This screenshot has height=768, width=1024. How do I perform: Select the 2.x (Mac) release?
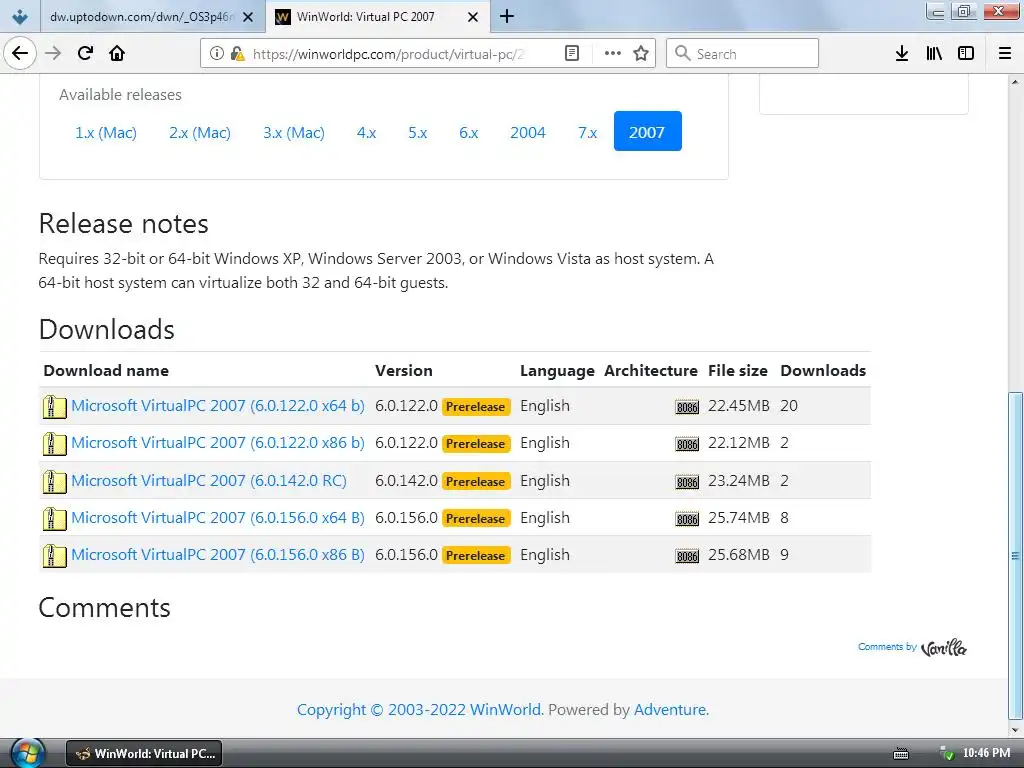pyautogui.click(x=200, y=133)
